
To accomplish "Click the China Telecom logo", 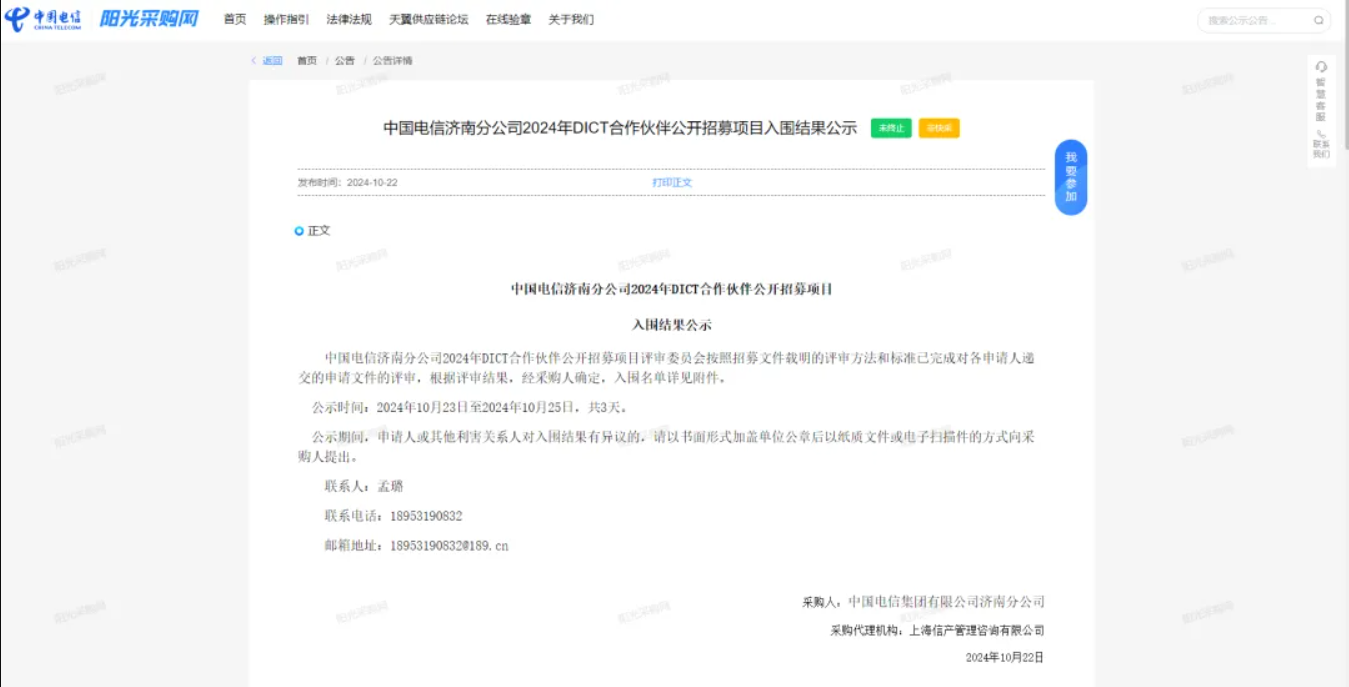I will pos(43,19).
